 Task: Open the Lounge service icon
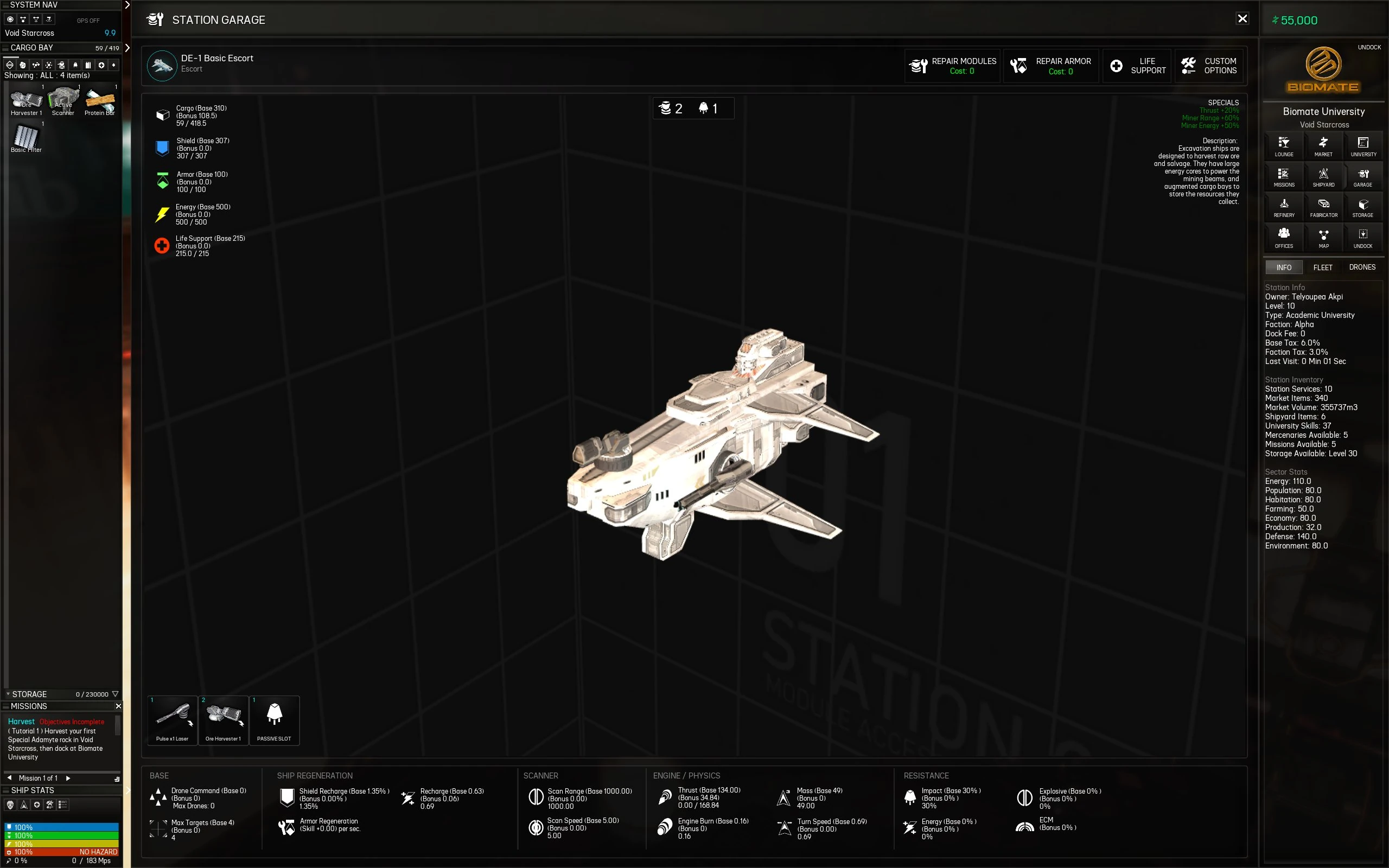coord(1283,146)
